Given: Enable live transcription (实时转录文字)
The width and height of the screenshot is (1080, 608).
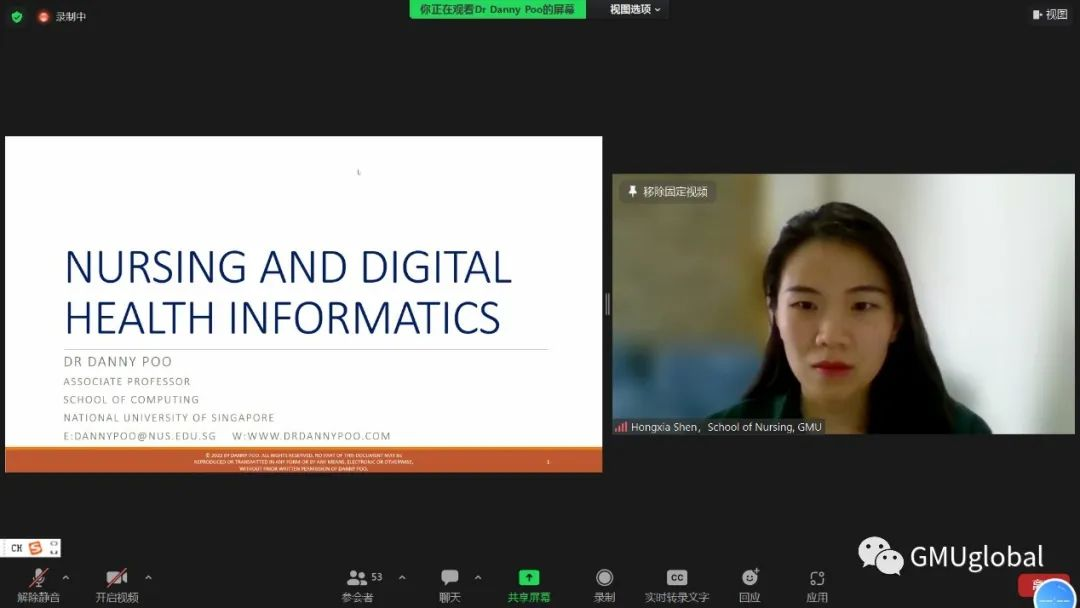Looking at the screenshot, I should click(677, 585).
